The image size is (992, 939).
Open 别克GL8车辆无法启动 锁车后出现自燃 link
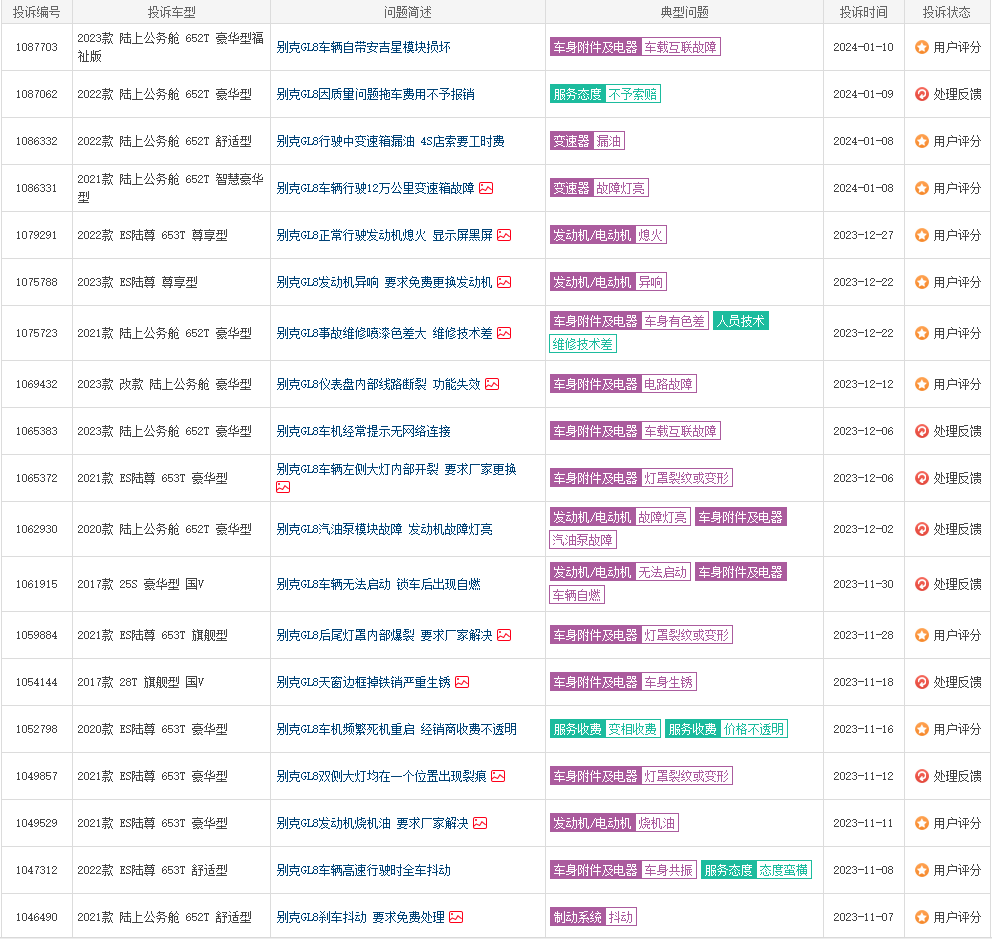[x=378, y=584]
